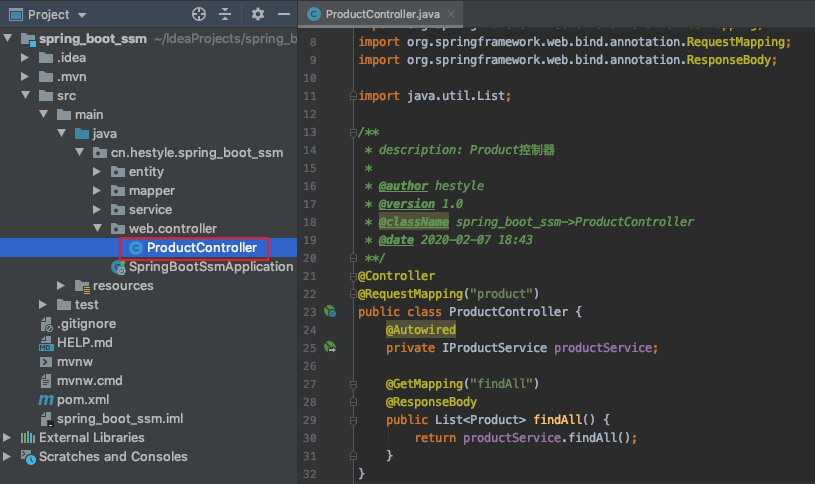Expand the mapper package

pyautogui.click(x=97, y=190)
